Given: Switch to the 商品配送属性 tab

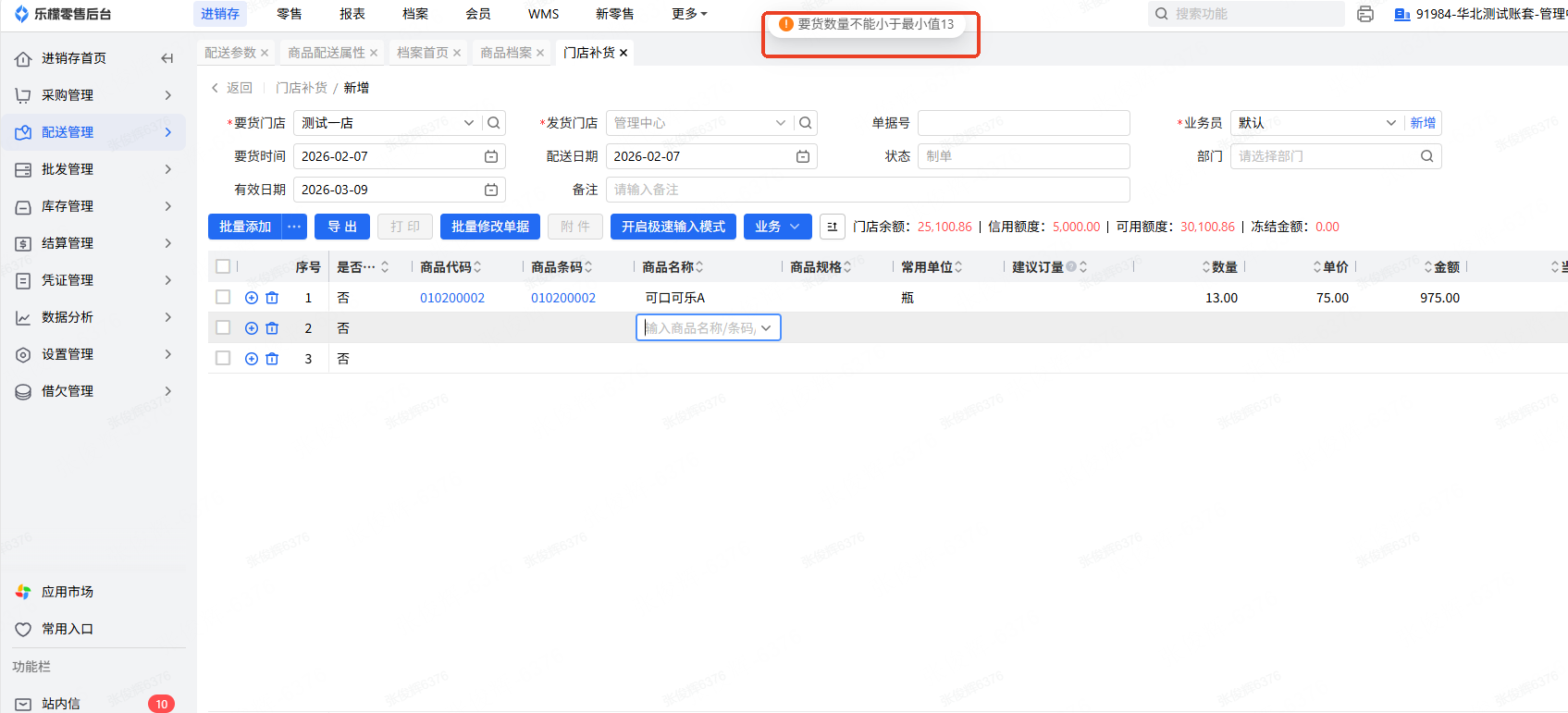Looking at the screenshot, I should pyautogui.click(x=327, y=53).
